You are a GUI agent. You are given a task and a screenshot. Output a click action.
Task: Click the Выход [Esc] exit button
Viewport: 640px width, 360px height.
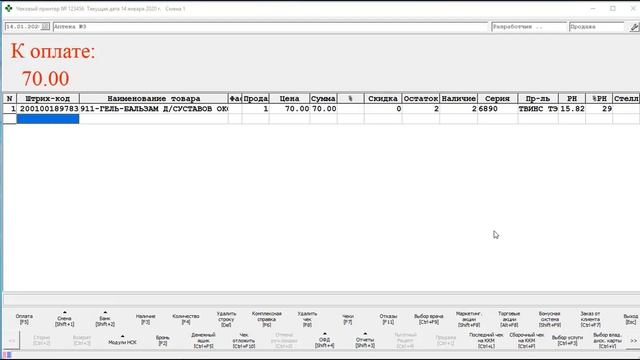pos(631,319)
